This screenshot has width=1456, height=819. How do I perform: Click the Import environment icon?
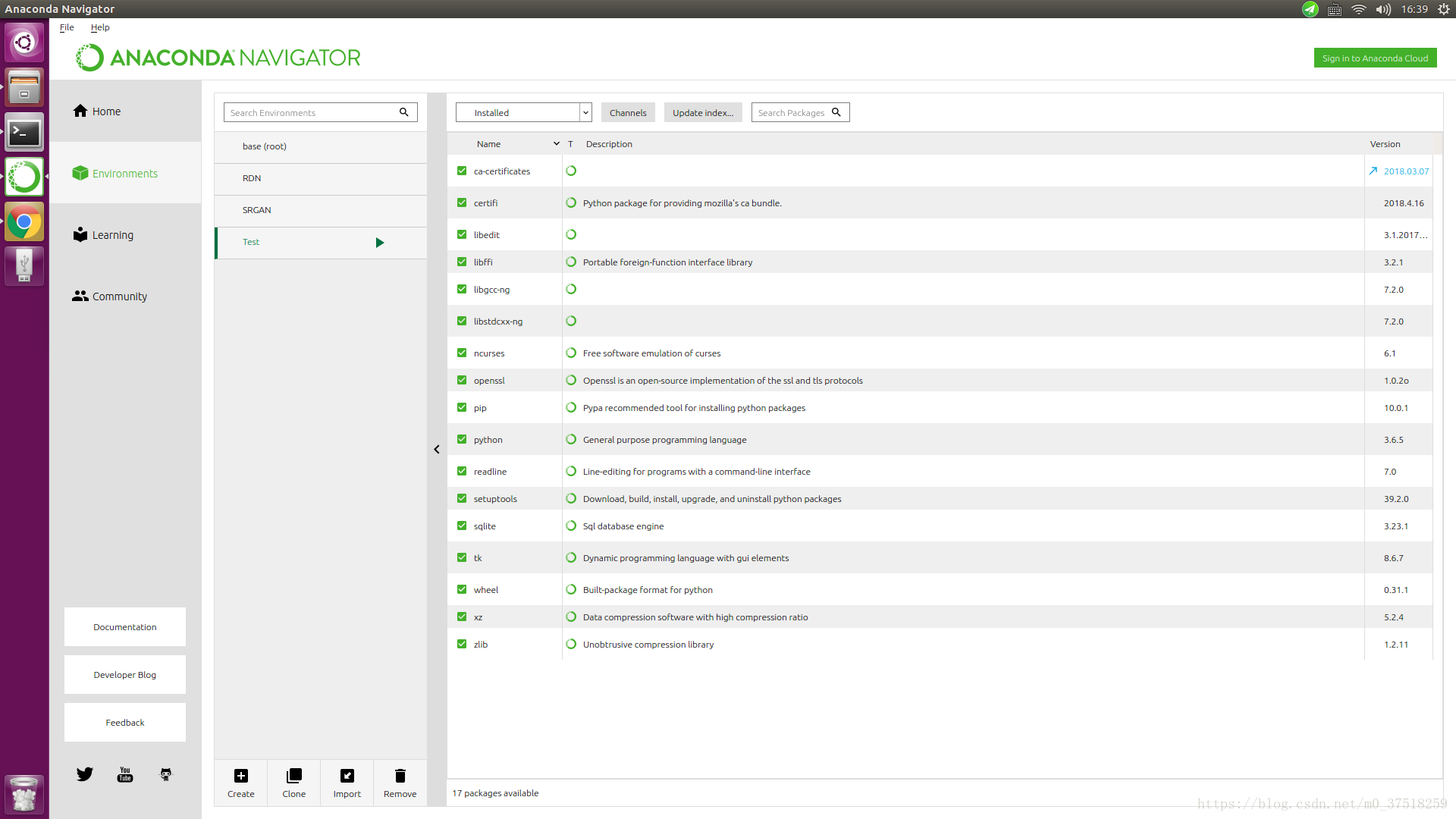tap(347, 776)
